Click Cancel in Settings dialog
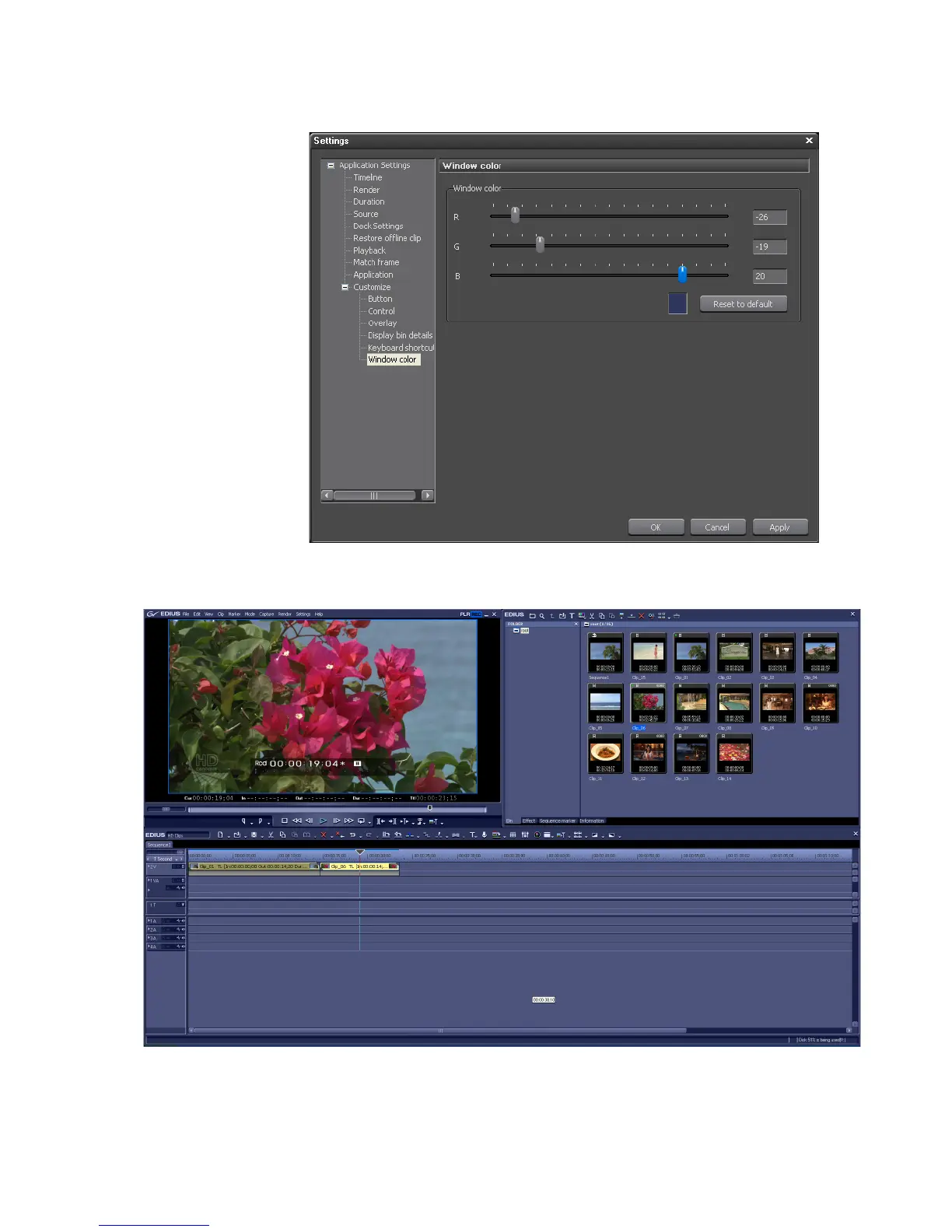Screen dimensions: 952x1232 [717, 527]
